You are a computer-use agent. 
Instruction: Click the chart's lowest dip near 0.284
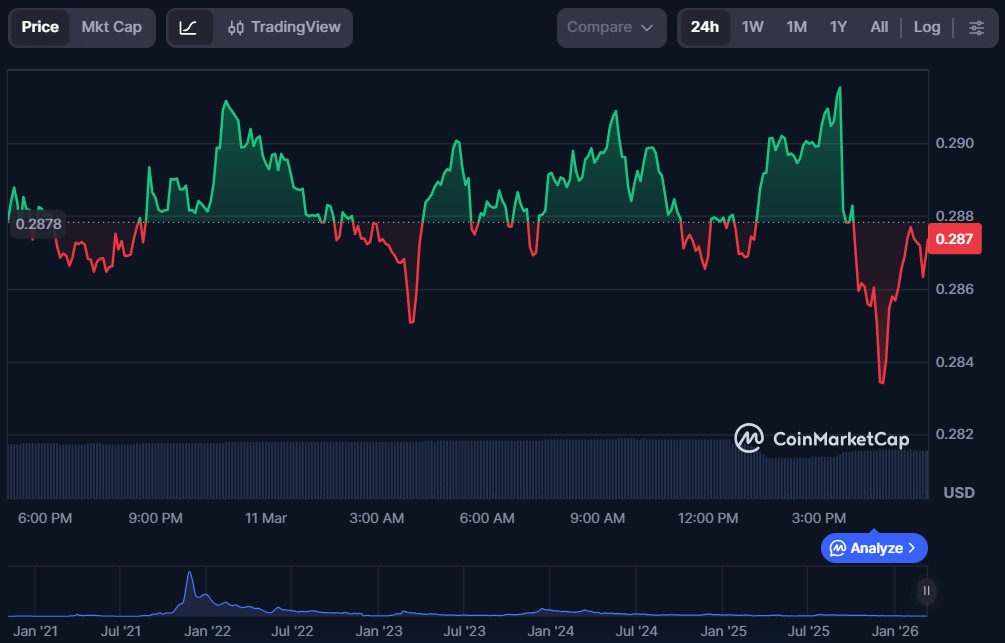pyautogui.click(x=881, y=381)
